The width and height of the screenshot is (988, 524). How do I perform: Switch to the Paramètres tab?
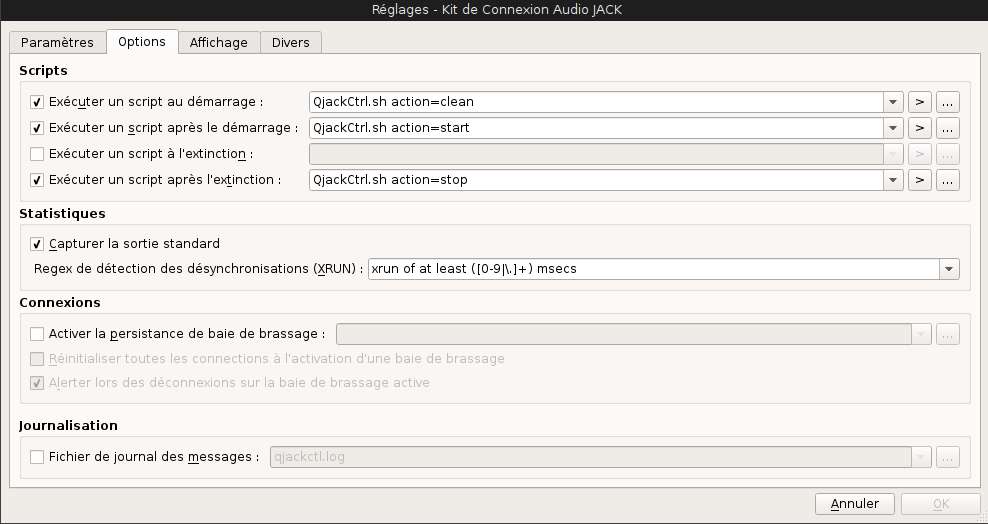[x=57, y=42]
